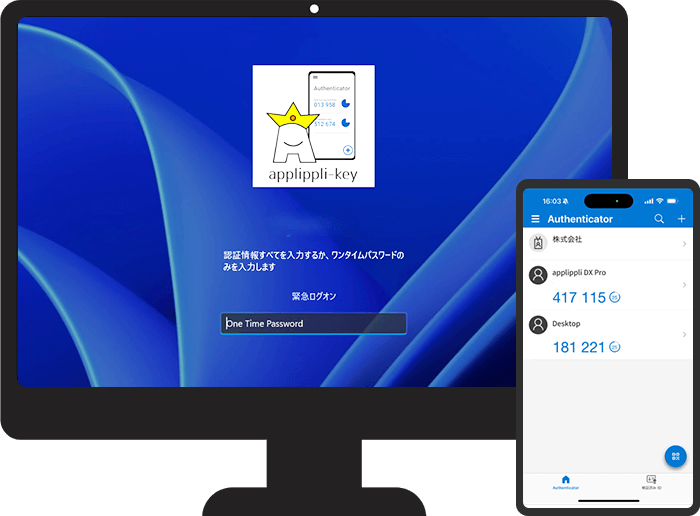Tap the timer circle beside 181 221
Screen dimensions: 700x516
[x=615, y=348]
